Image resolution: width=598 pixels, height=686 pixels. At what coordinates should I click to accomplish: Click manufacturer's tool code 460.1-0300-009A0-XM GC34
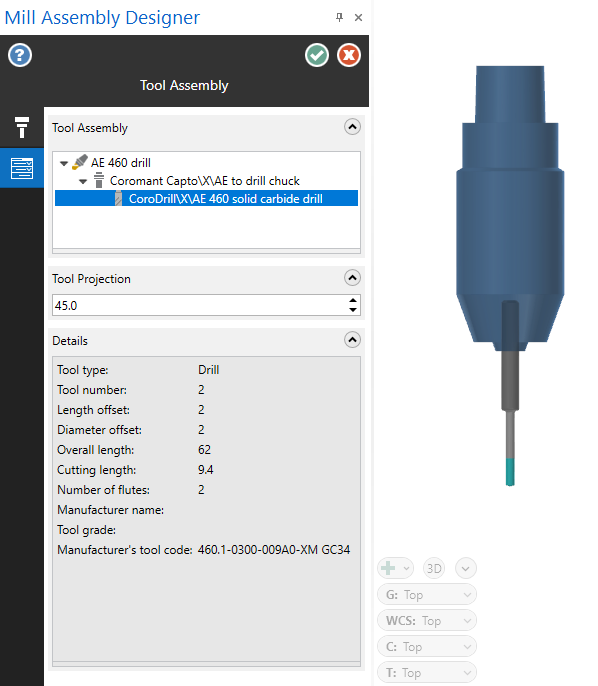click(274, 550)
